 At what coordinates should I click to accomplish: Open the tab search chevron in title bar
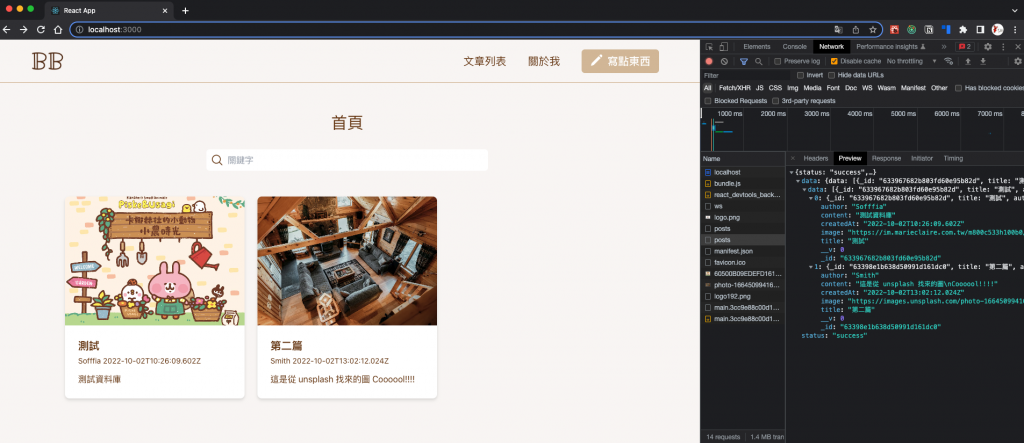coord(1014,10)
